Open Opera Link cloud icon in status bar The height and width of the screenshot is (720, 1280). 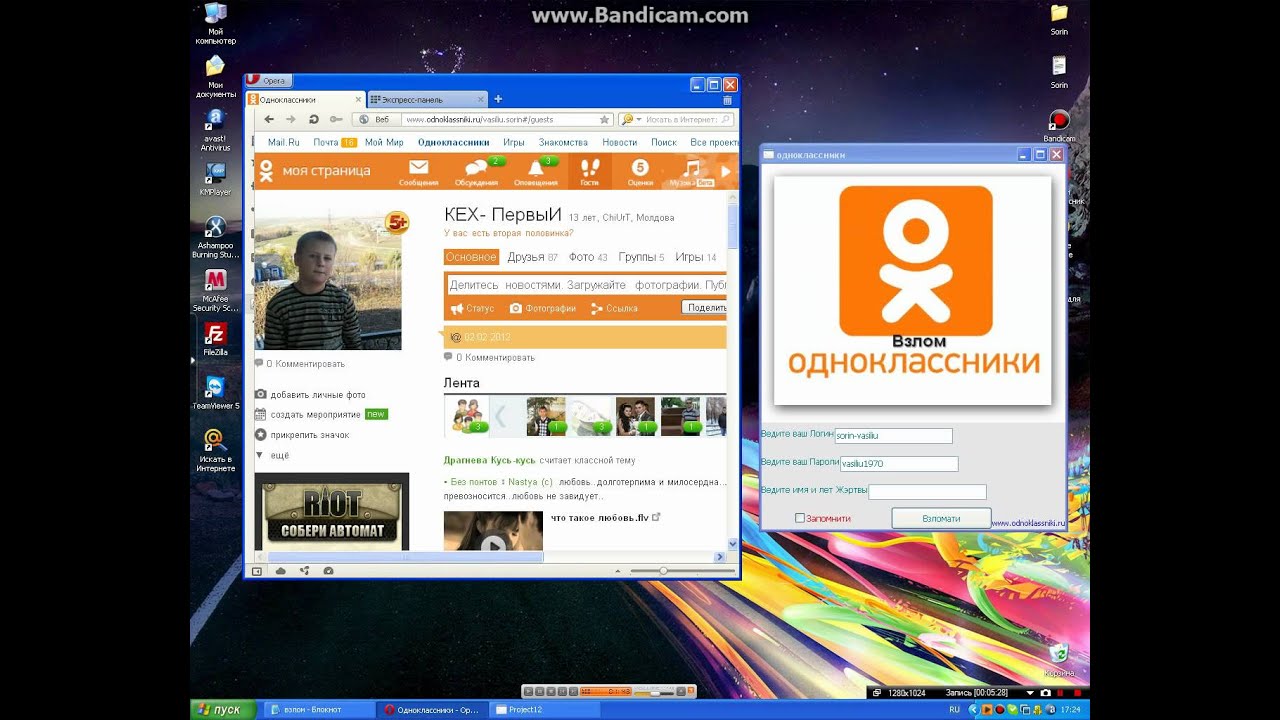(x=281, y=571)
